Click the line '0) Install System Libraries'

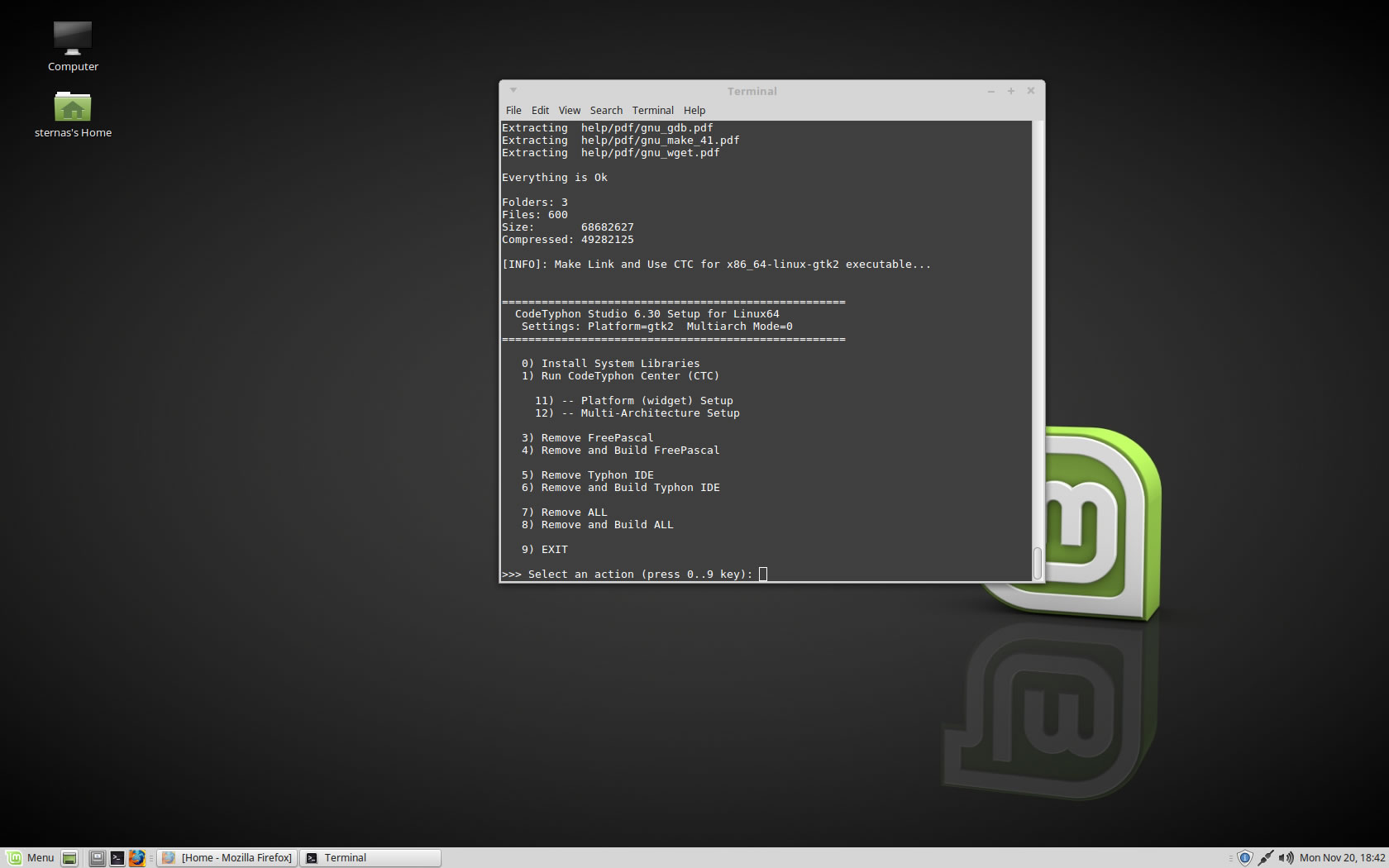click(x=610, y=363)
